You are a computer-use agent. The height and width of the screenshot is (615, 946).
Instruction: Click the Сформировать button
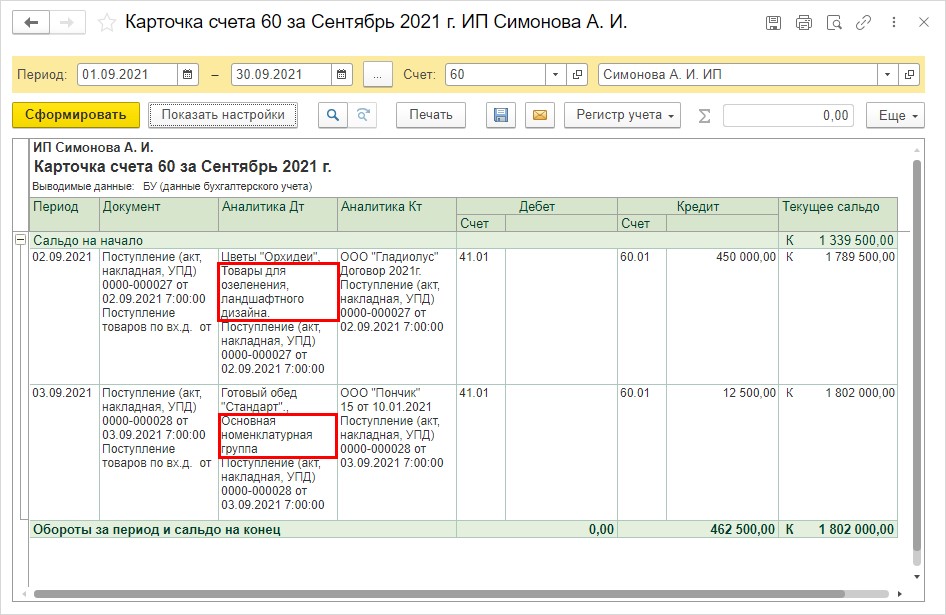(x=75, y=115)
